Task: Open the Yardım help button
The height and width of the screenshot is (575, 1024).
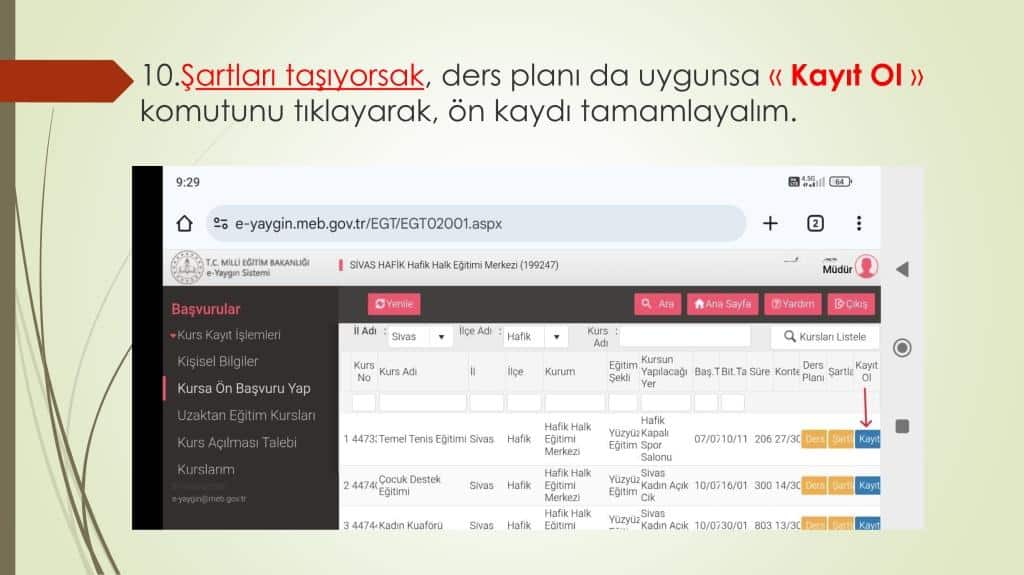Action: pyautogui.click(x=793, y=304)
